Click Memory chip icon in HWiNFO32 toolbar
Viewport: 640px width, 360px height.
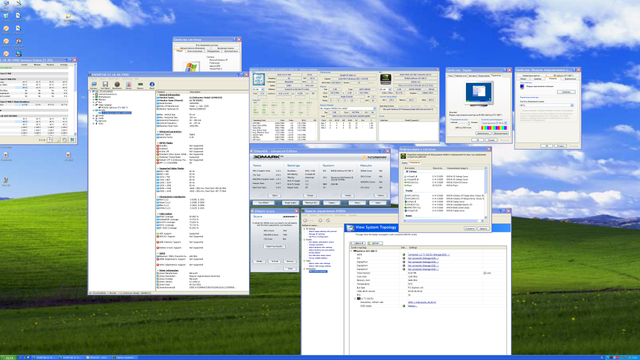140,85
